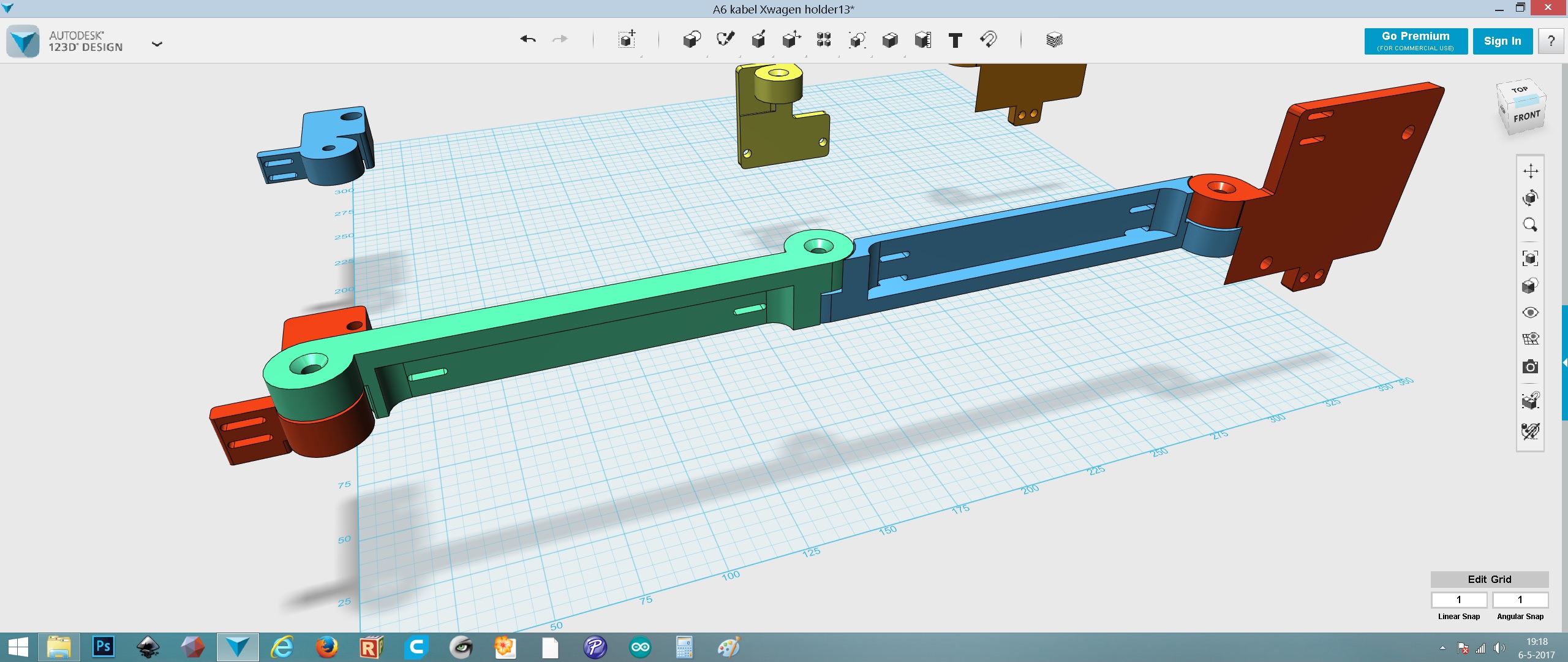Viewport: 1568px width, 662px height.
Task: Click the Go Premium button
Action: click(1415, 41)
